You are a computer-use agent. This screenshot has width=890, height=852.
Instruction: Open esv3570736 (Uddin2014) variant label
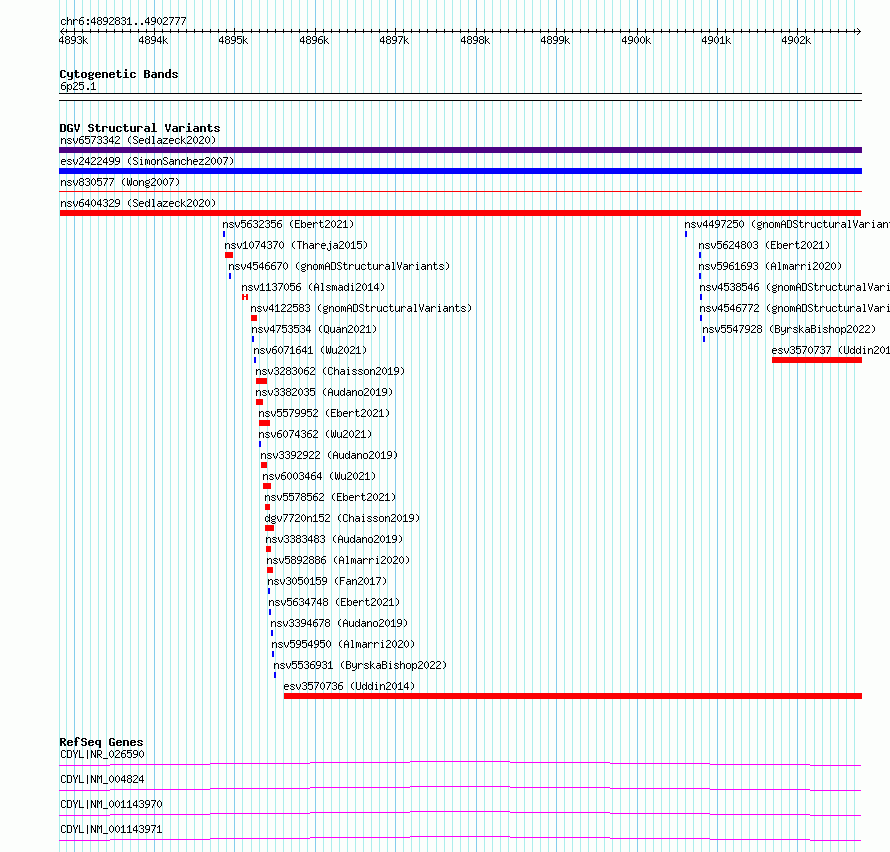pos(349,686)
